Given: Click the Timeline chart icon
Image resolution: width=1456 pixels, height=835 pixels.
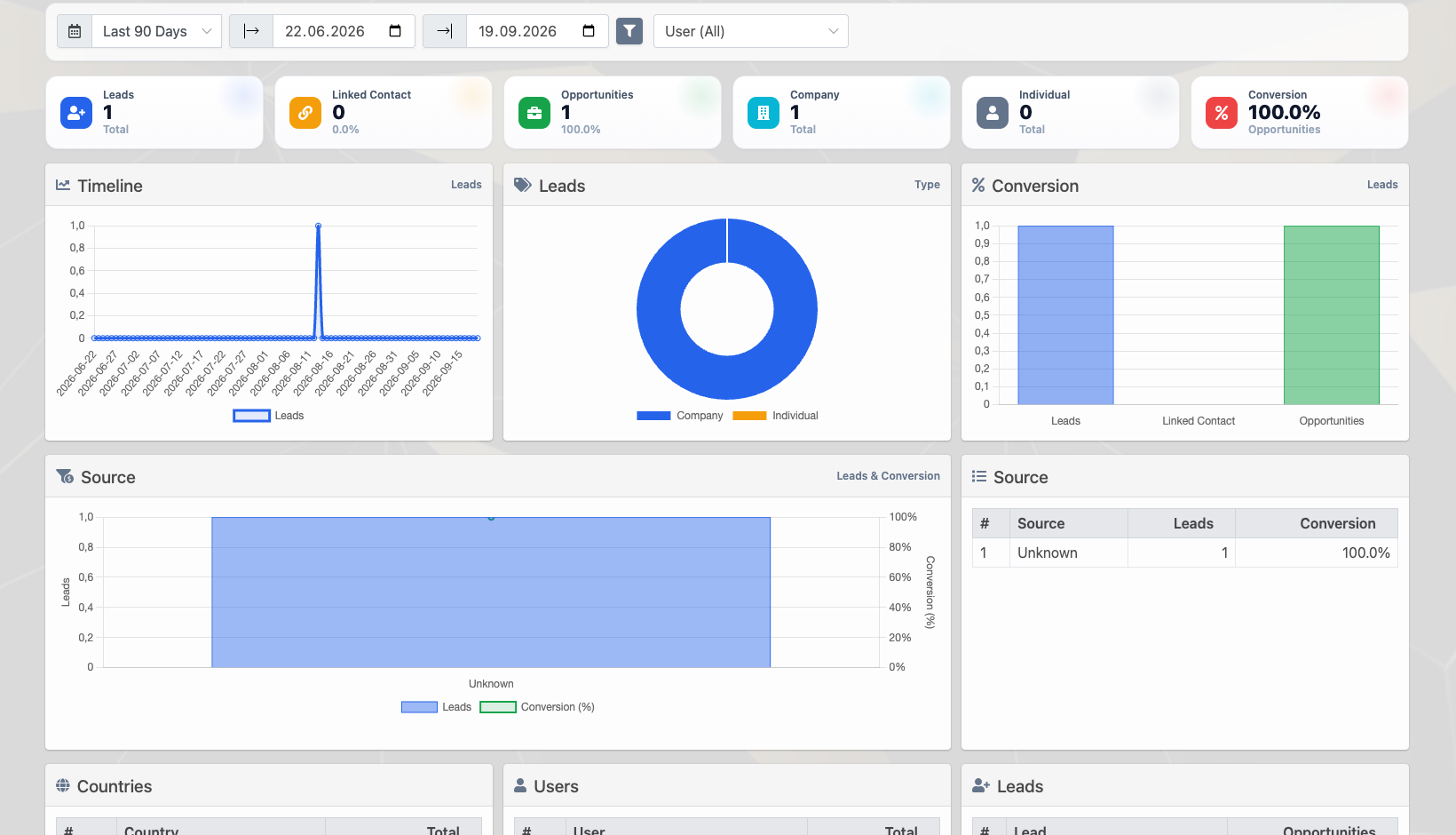Looking at the screenshot, I should 63,185.
